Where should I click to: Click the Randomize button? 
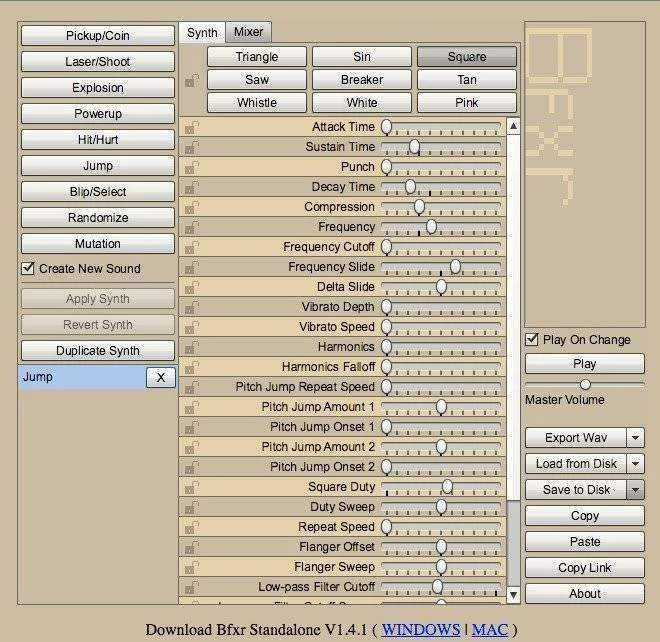coord(98,218)
